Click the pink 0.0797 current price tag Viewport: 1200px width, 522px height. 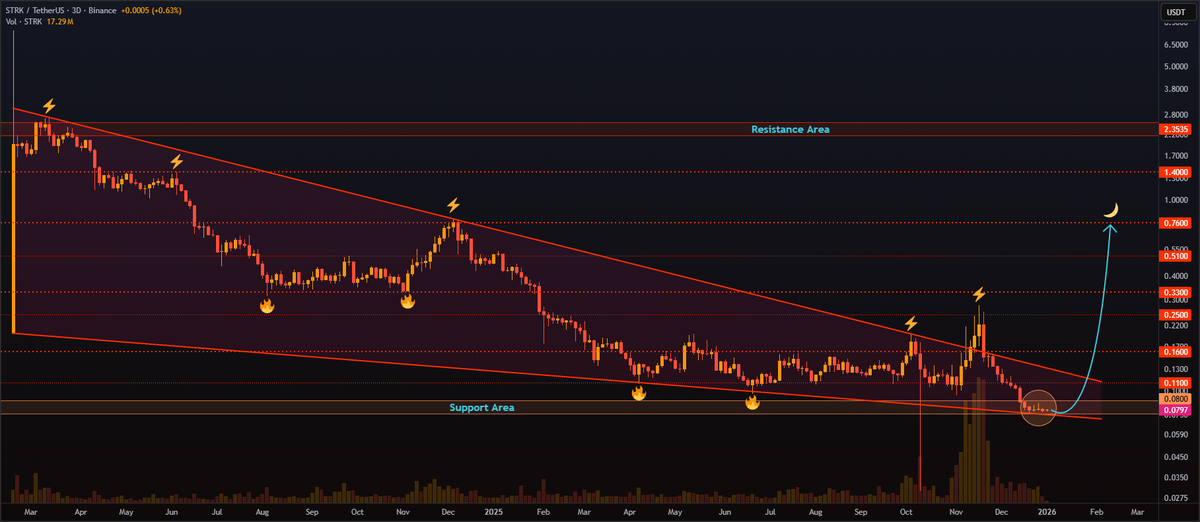[x=1174, y=410]
